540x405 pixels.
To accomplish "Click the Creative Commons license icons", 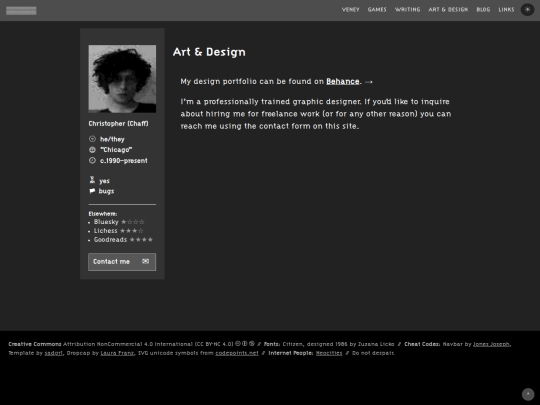I will (245, 344).
